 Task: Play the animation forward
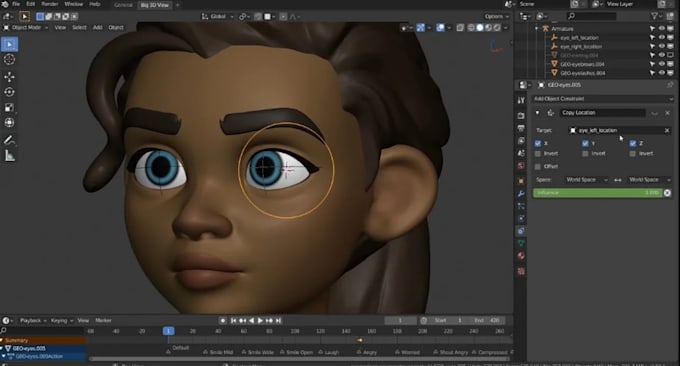[260, 321]
